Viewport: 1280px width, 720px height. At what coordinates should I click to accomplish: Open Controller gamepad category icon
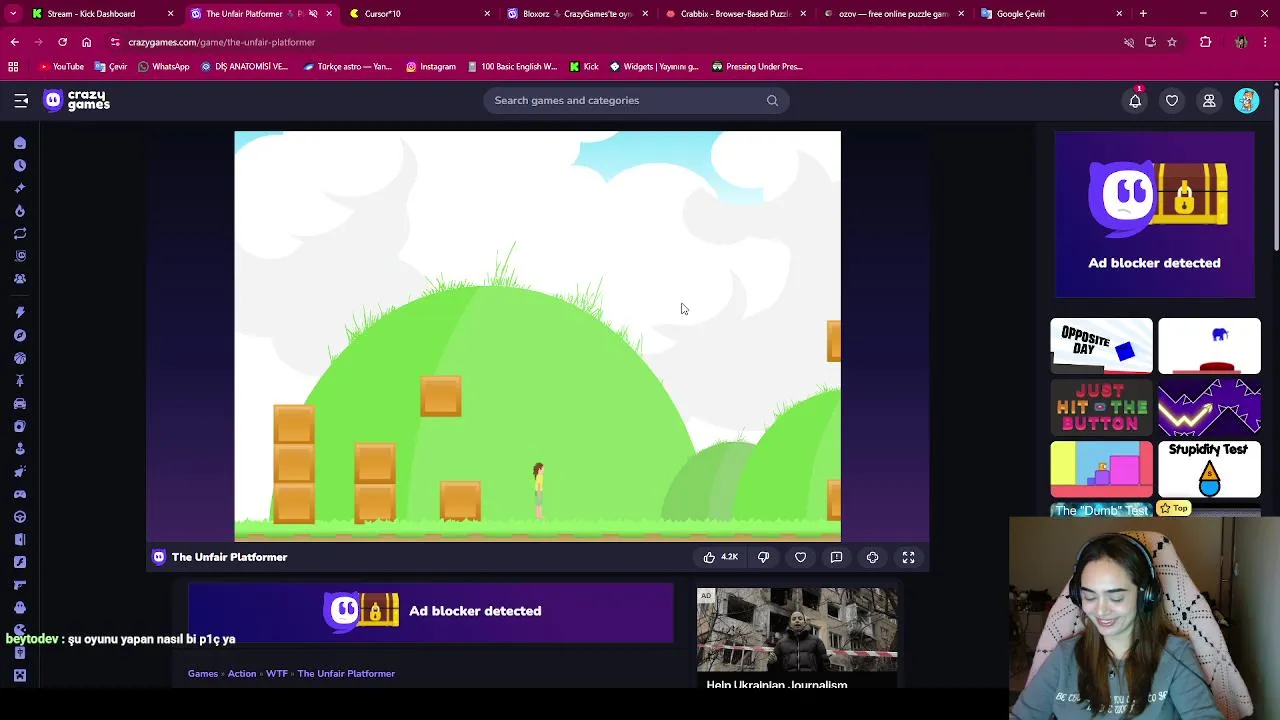point(20,494)
